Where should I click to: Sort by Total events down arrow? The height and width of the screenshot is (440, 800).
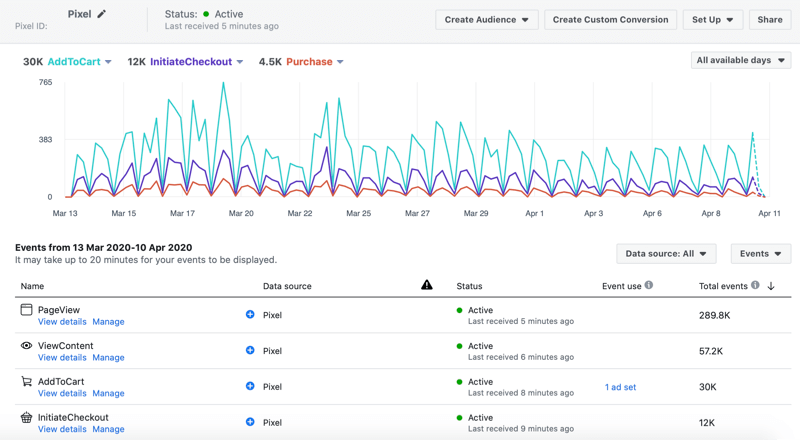[771, 287]
